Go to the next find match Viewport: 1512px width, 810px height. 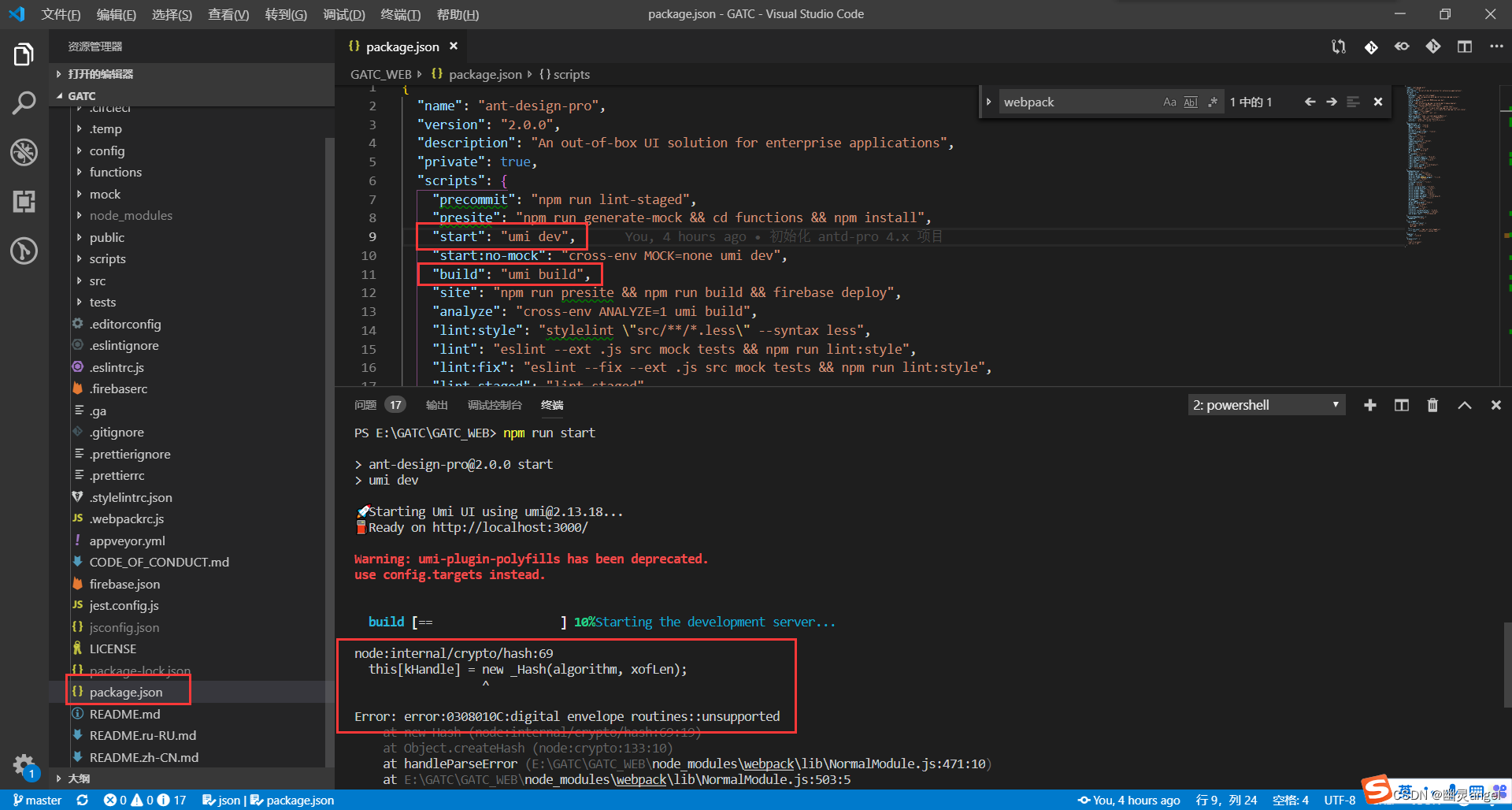pyautogui.click(x=1331, y=102)
